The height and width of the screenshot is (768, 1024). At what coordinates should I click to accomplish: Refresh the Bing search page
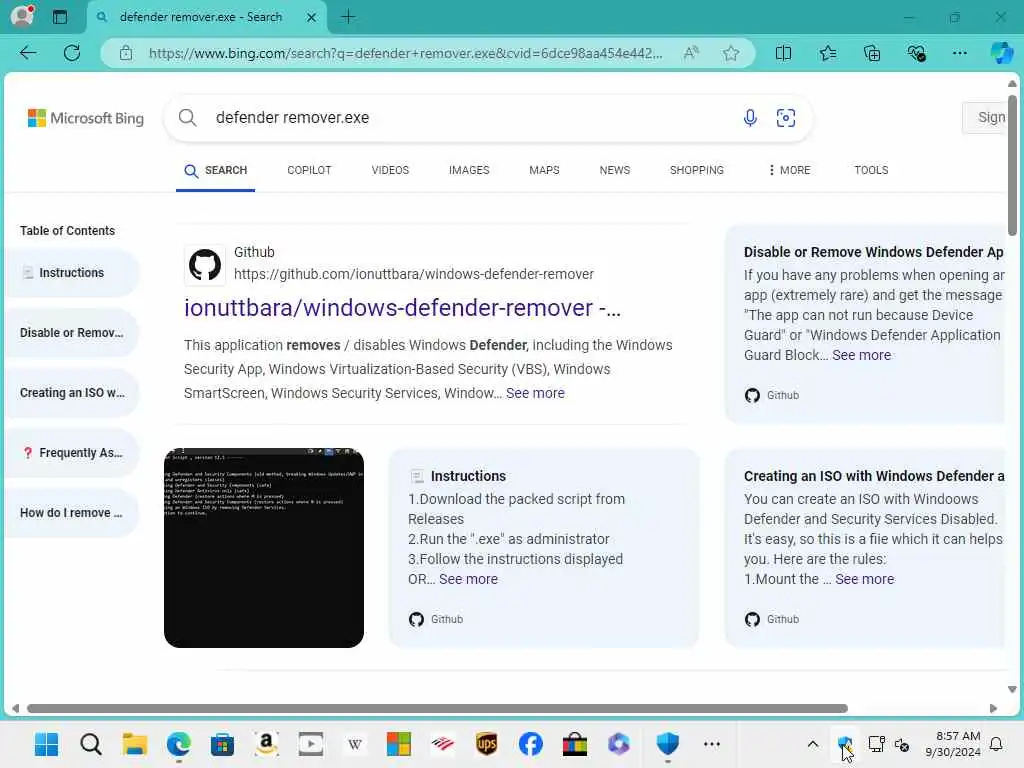[72, 53]
